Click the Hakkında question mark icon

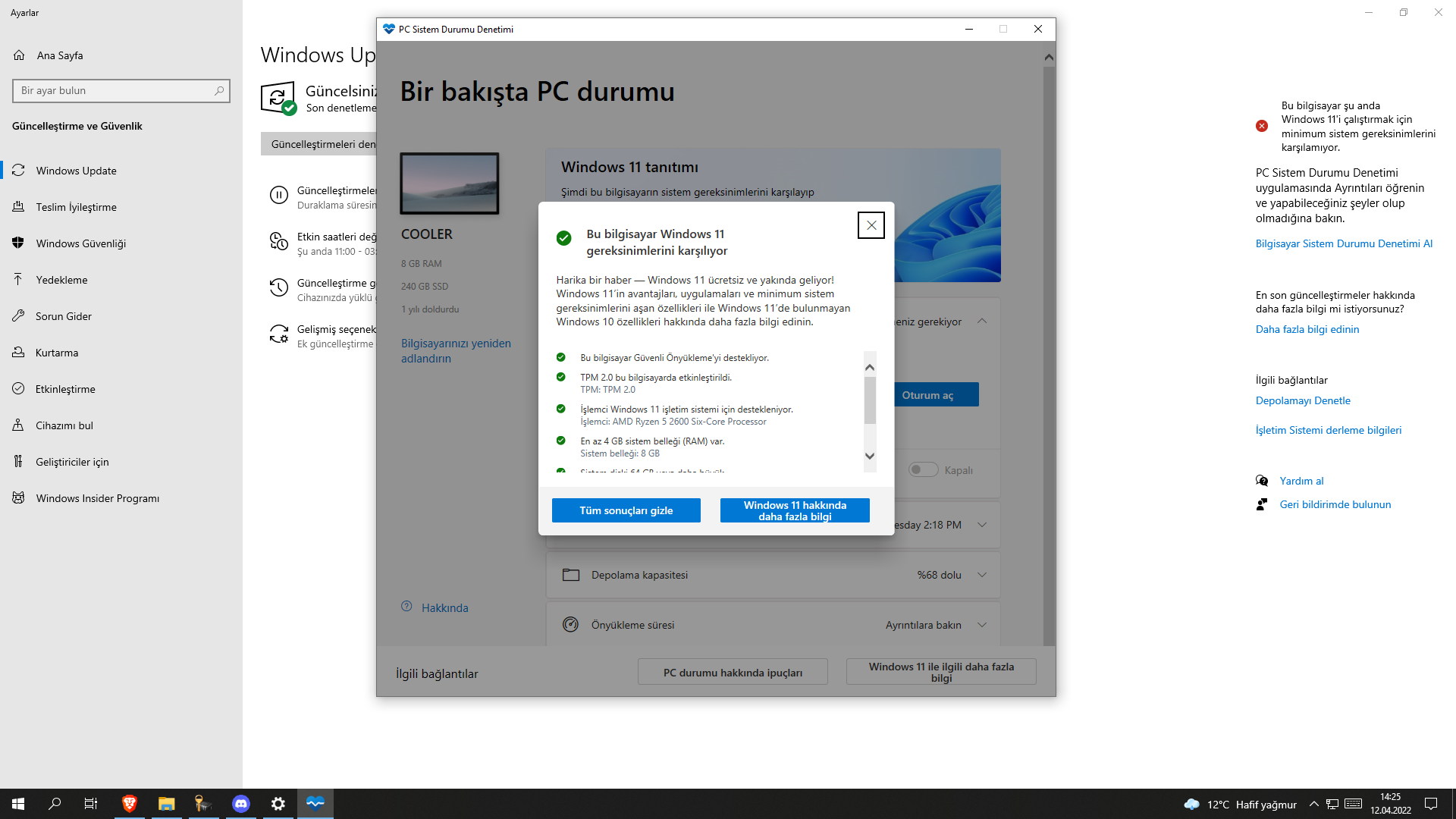coord(406,607)
